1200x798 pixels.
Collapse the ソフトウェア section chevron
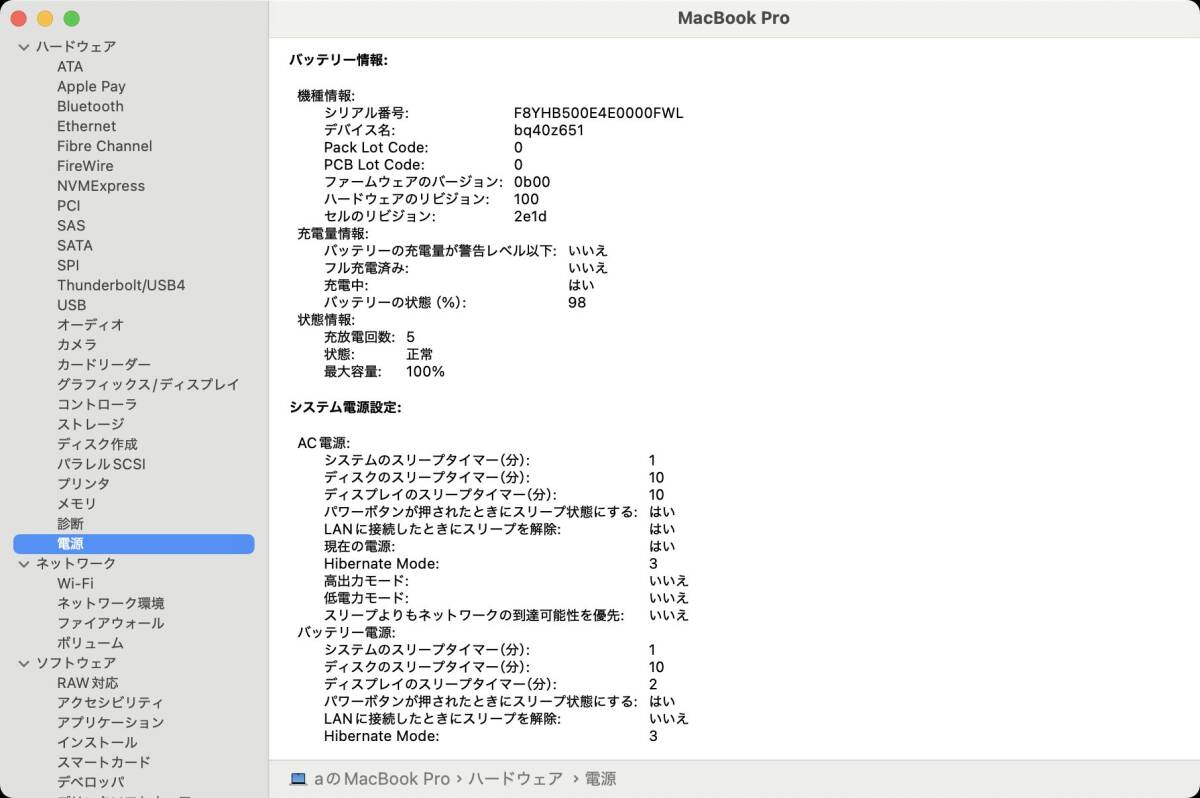[24, 663]
